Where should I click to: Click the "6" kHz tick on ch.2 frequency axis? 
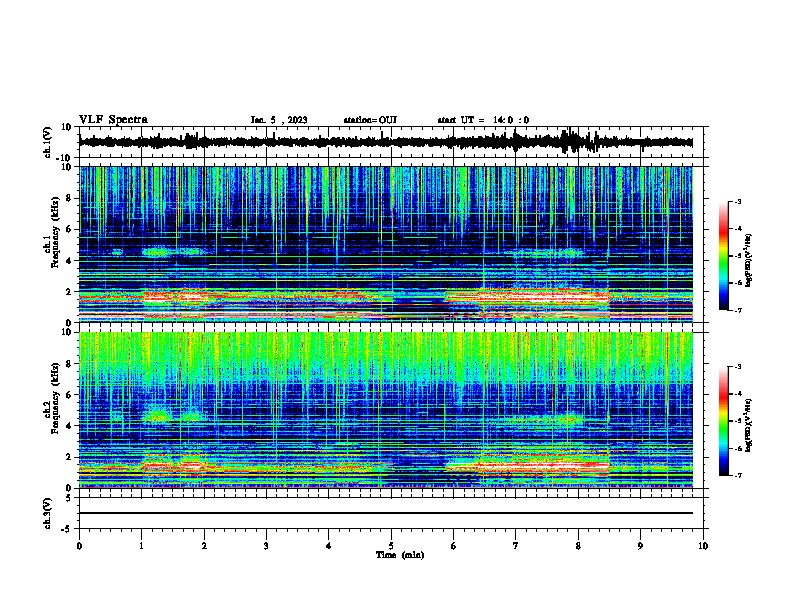tap(69, 395)
